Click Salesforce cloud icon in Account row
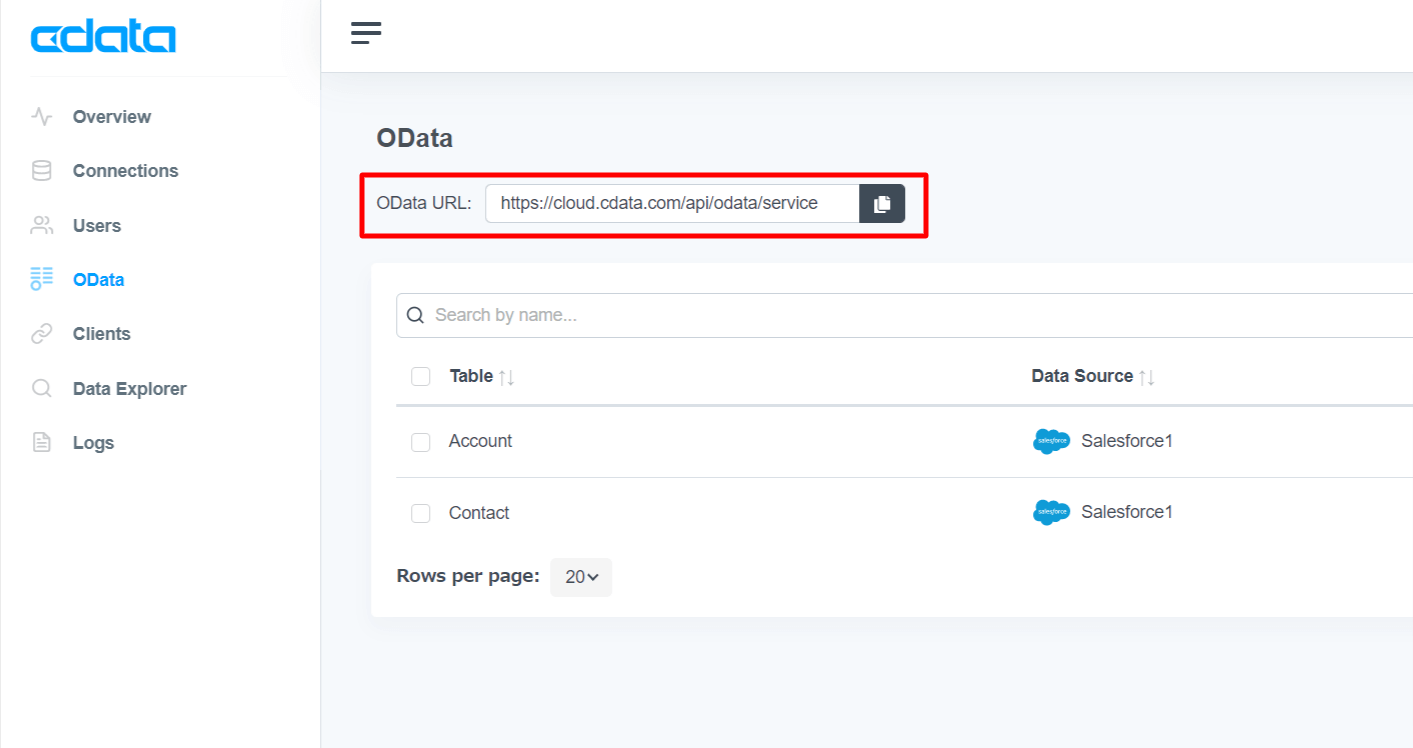The height and width of the screenshot is (748, 1413). (1051, 441)
